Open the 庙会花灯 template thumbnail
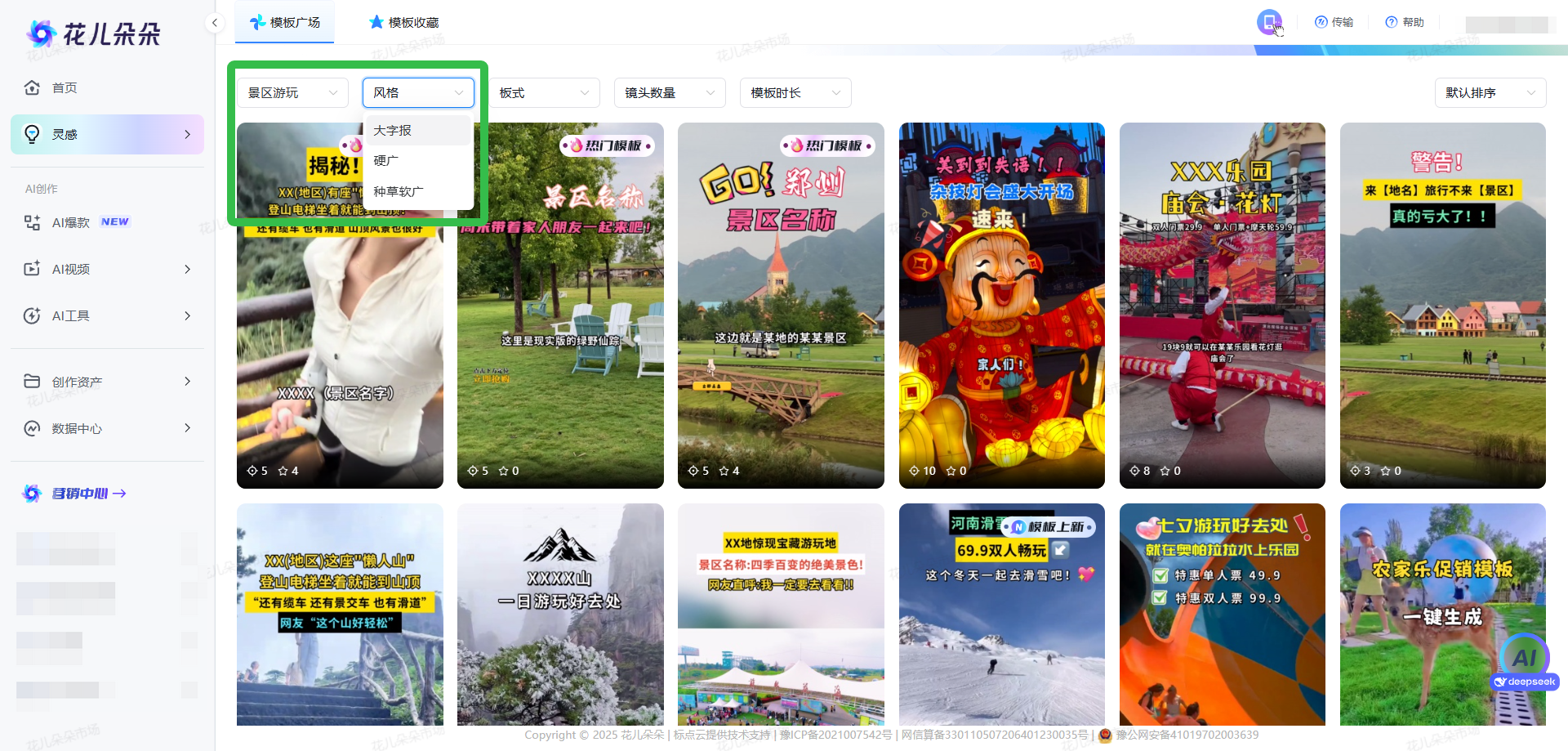The image size is (1568, 751). [1222, 306]
